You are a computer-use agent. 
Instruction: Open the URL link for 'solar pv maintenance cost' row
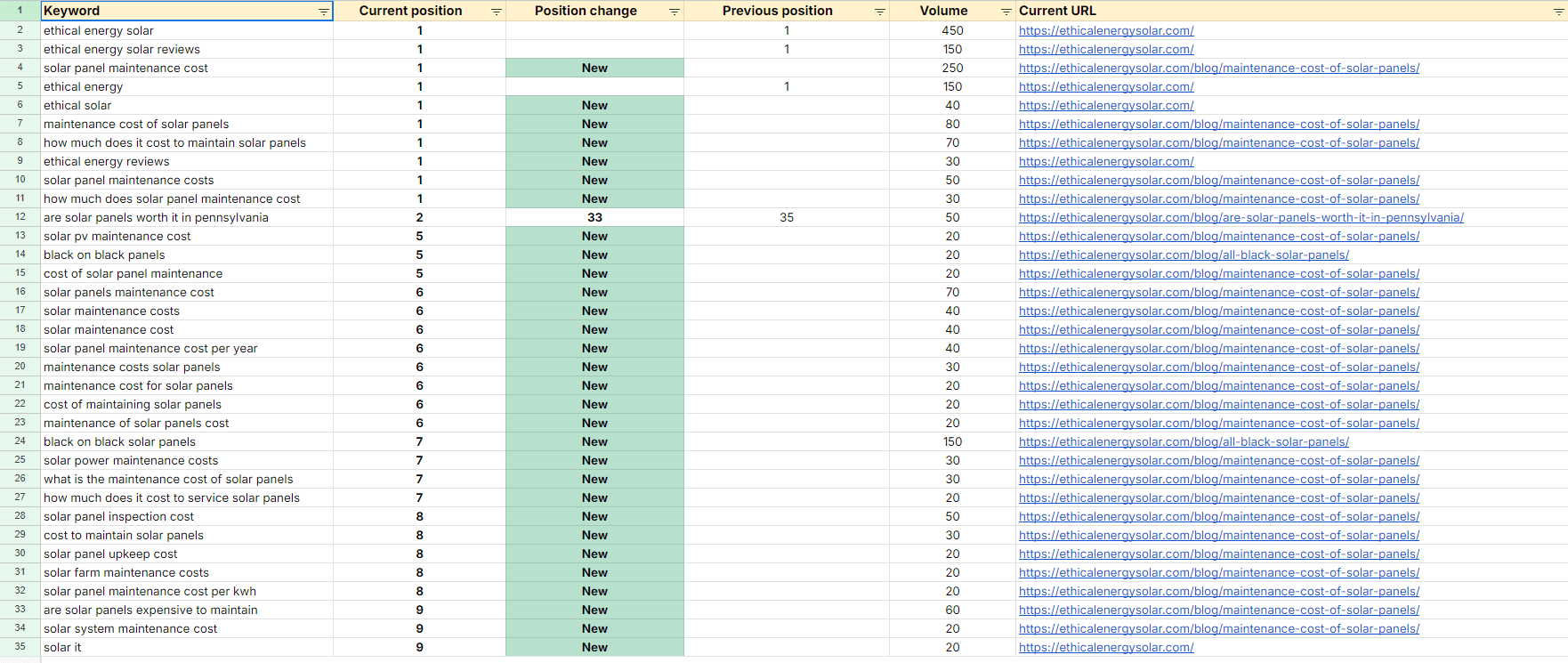(x=1219, y=236)
